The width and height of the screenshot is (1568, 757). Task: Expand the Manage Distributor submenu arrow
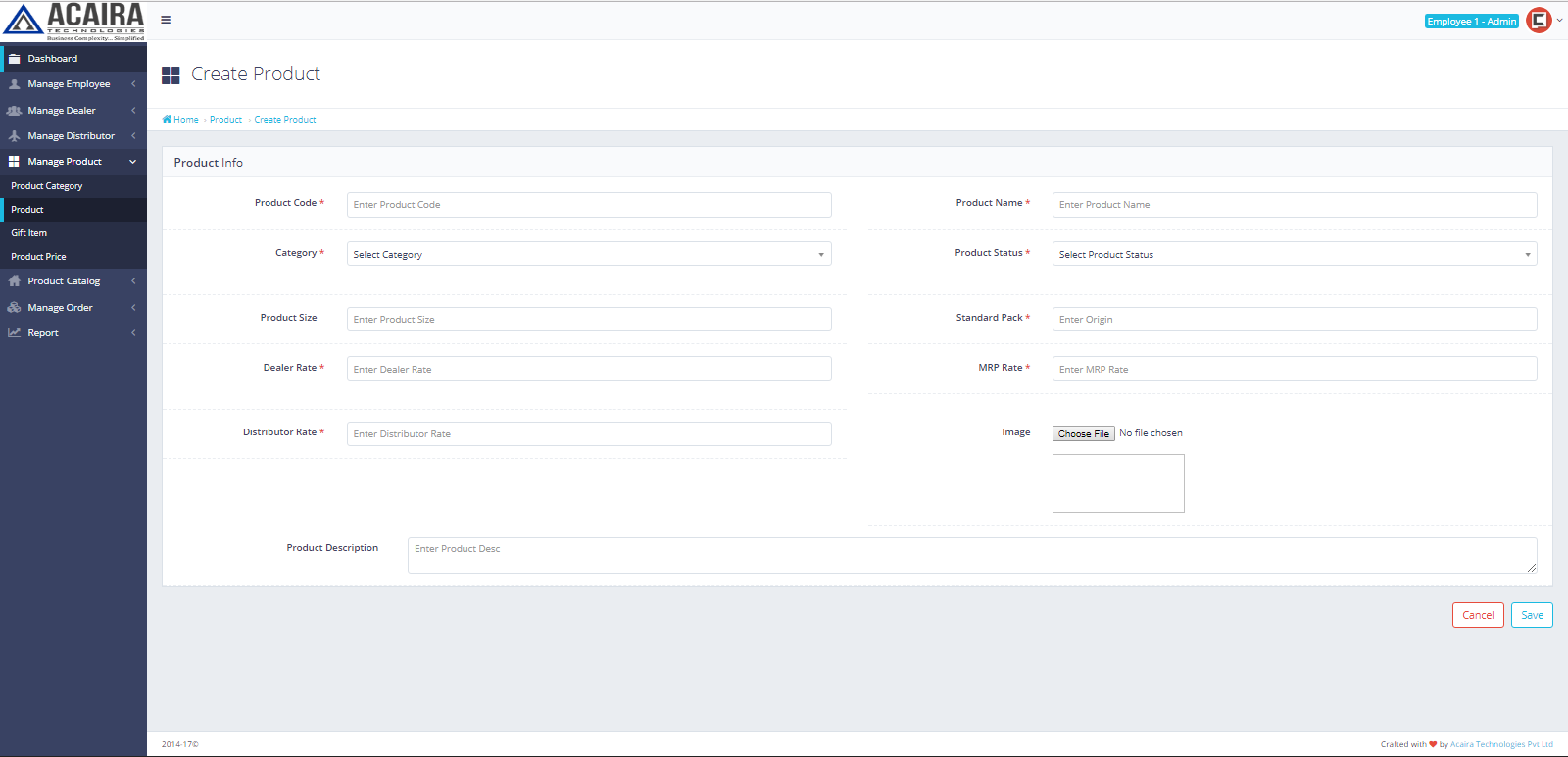click(x=133, y=136)
